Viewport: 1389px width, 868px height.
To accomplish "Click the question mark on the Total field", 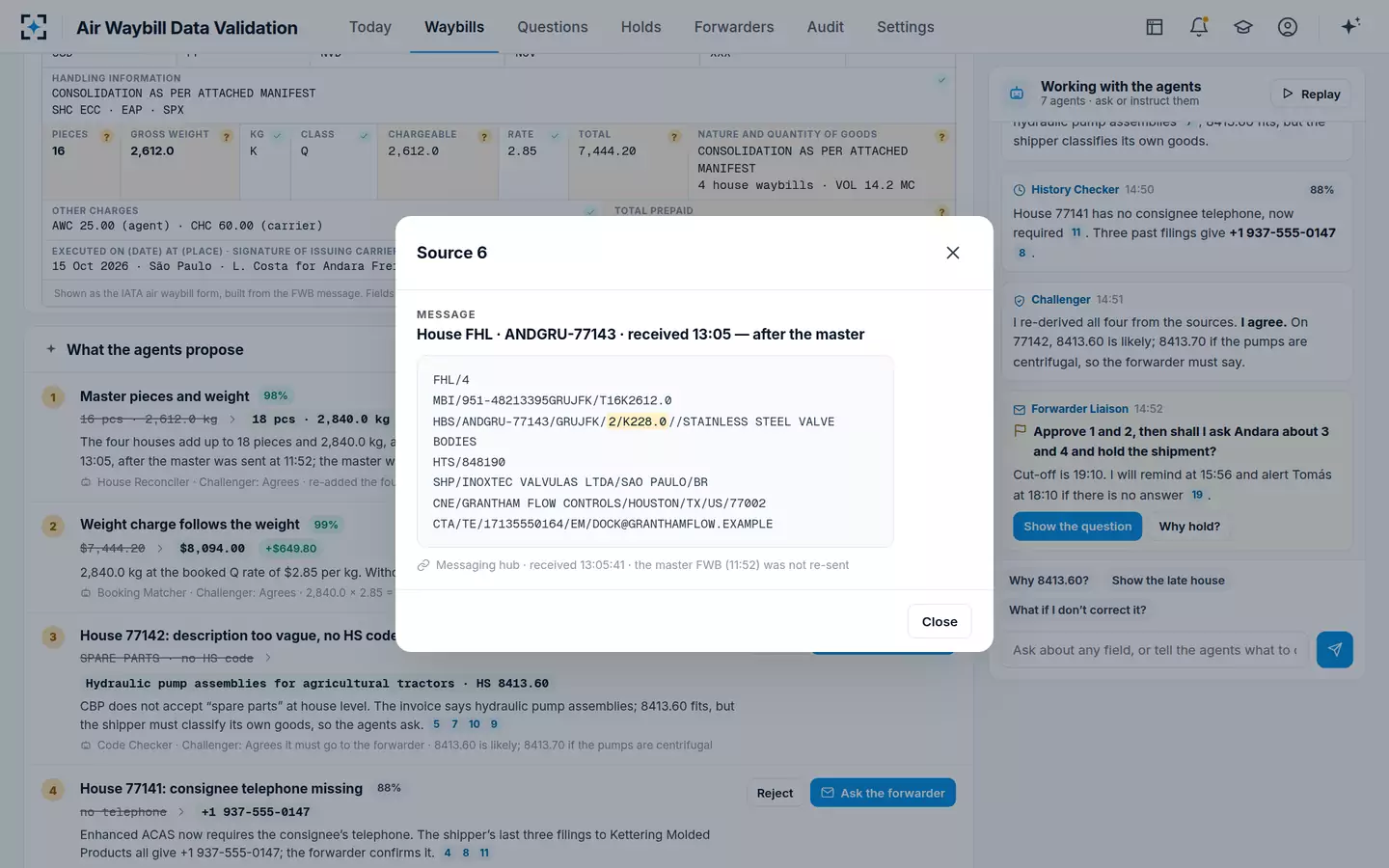I will pos(675,137).
